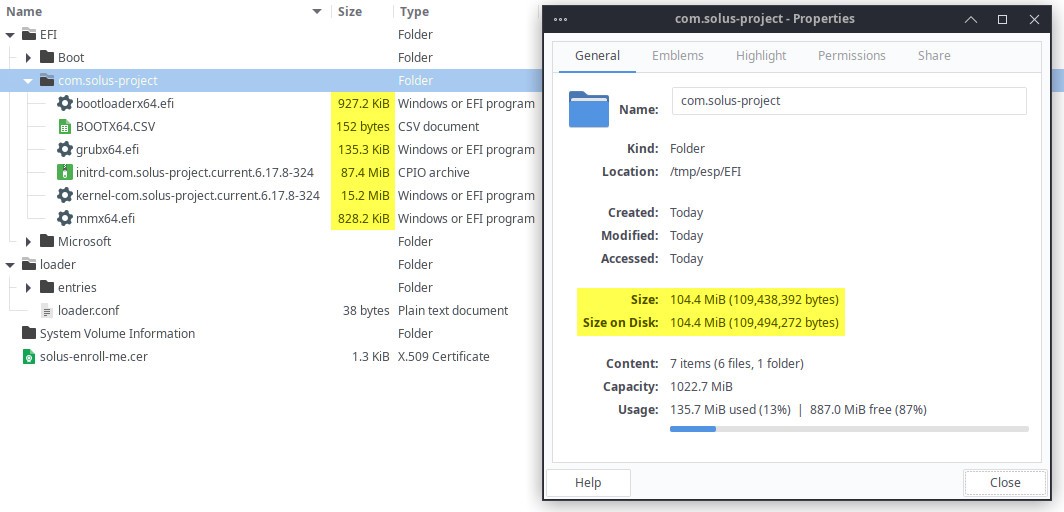
Task: Click the 1022.7 MiB capacity value
Action: [x=701, y=387]
